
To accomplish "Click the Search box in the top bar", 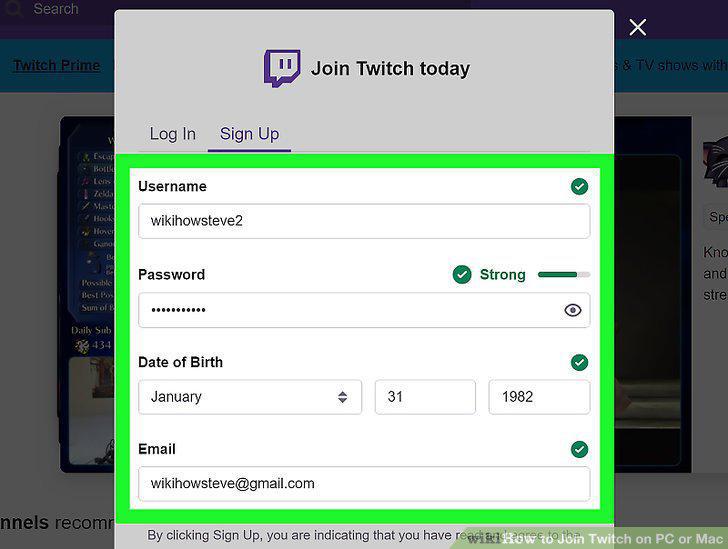I will coord(56,9).
